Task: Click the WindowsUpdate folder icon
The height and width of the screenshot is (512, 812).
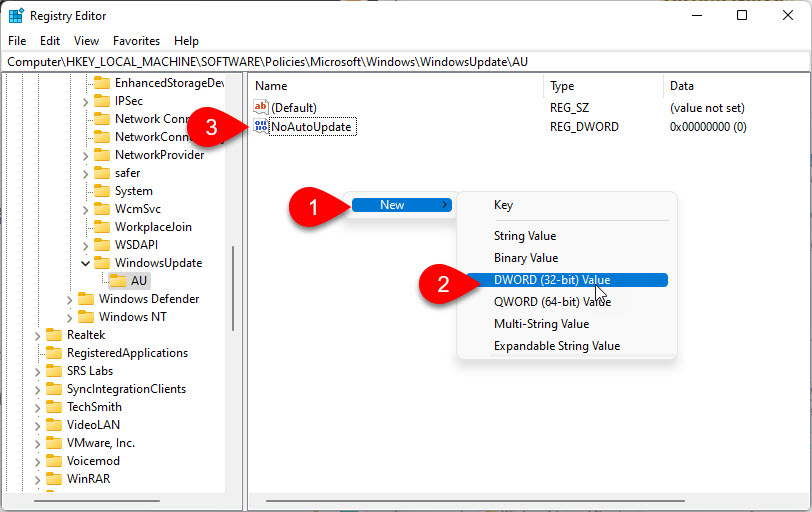Action: coord(102,263)
